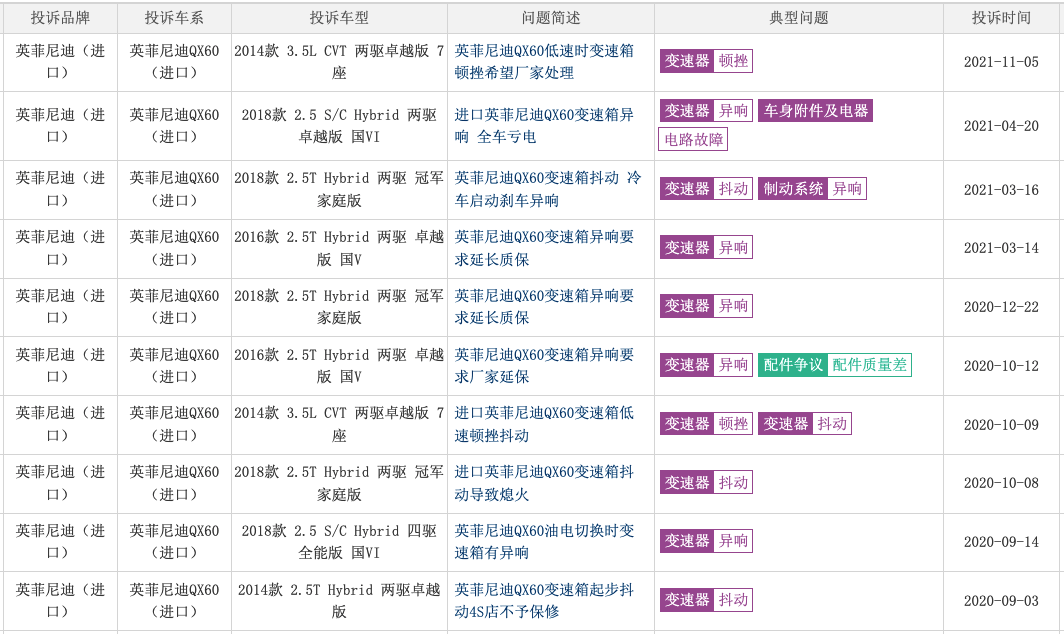Click the 变速器 抖动 tag in 2020-10-09 row
Image resolution: width=1064 pixels, height=634 pixels.
click(x=805, y=424)
